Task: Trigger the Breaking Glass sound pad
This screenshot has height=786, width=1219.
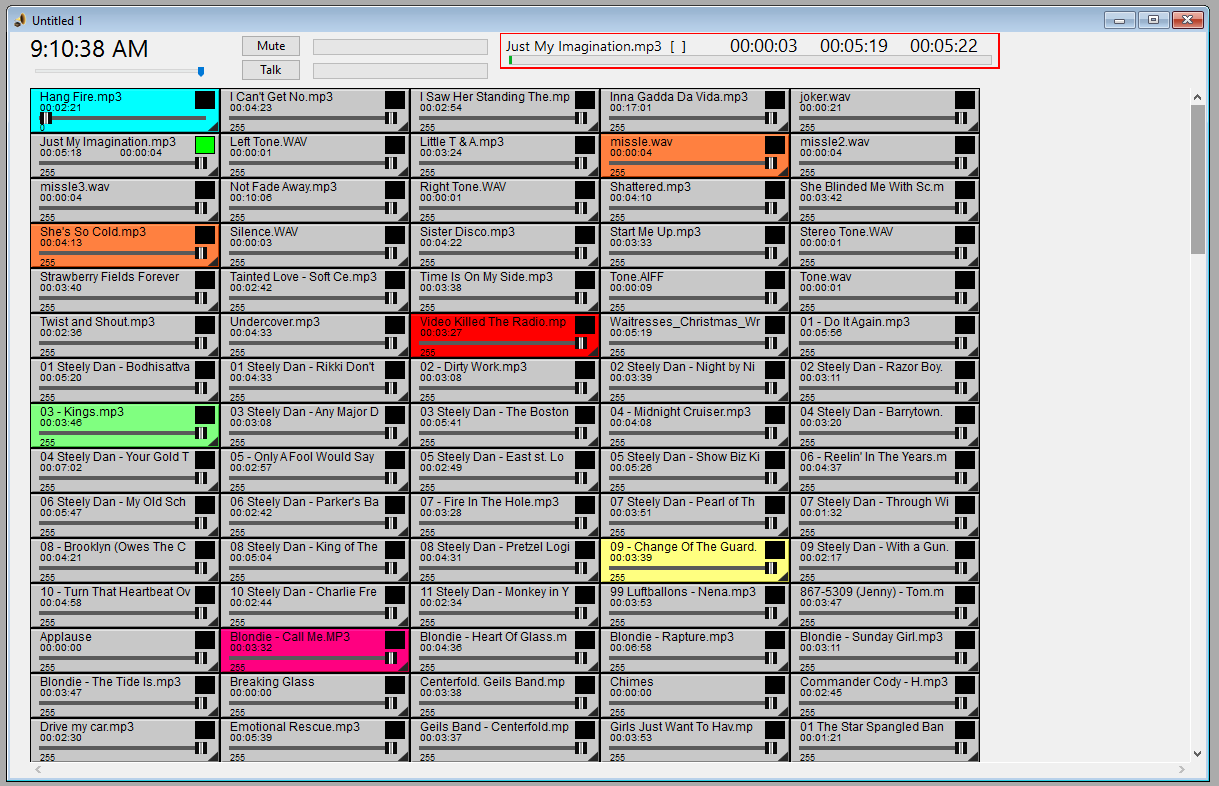Action: coord(300,689)
